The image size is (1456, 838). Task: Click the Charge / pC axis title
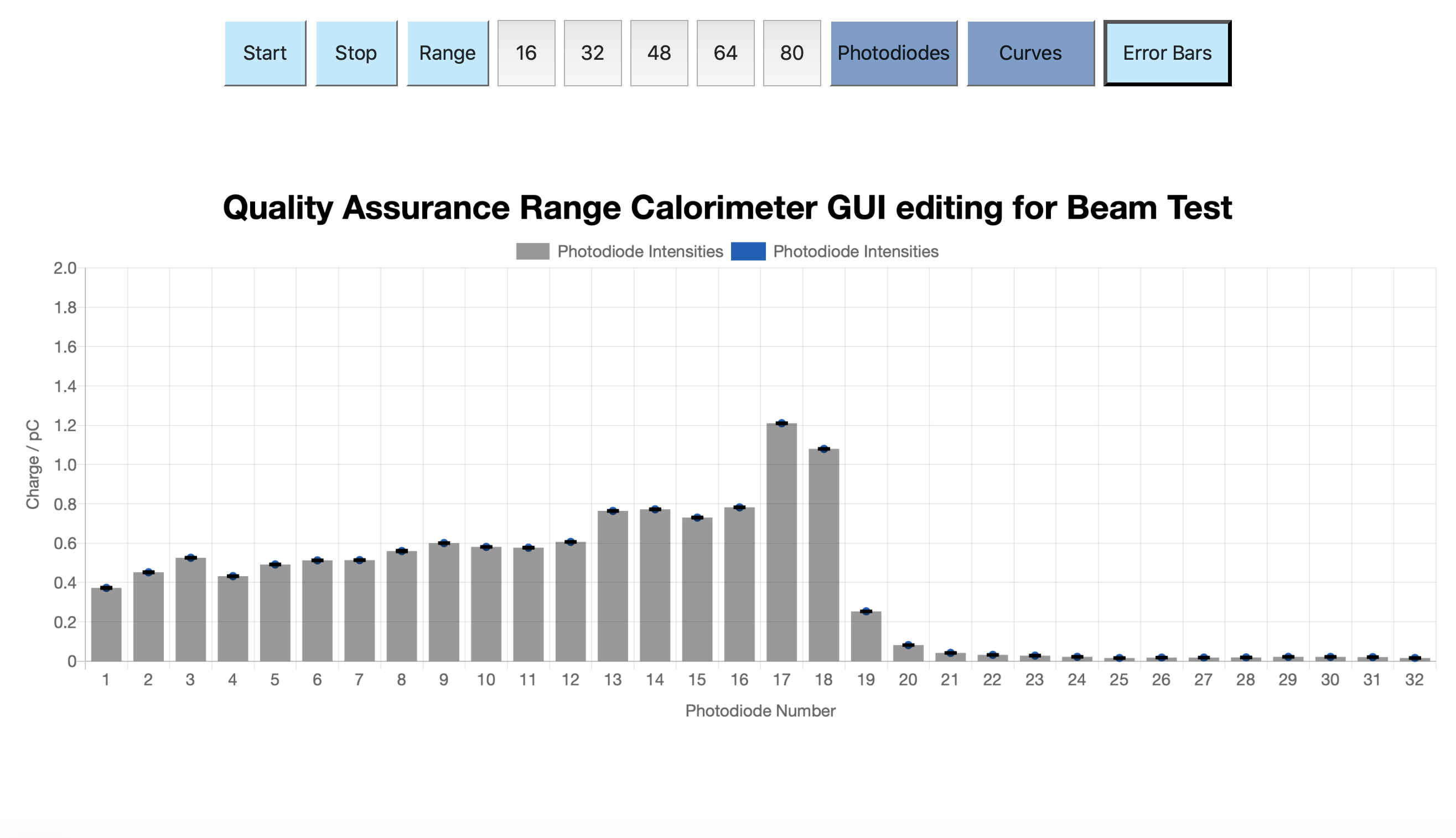[33, 464]
